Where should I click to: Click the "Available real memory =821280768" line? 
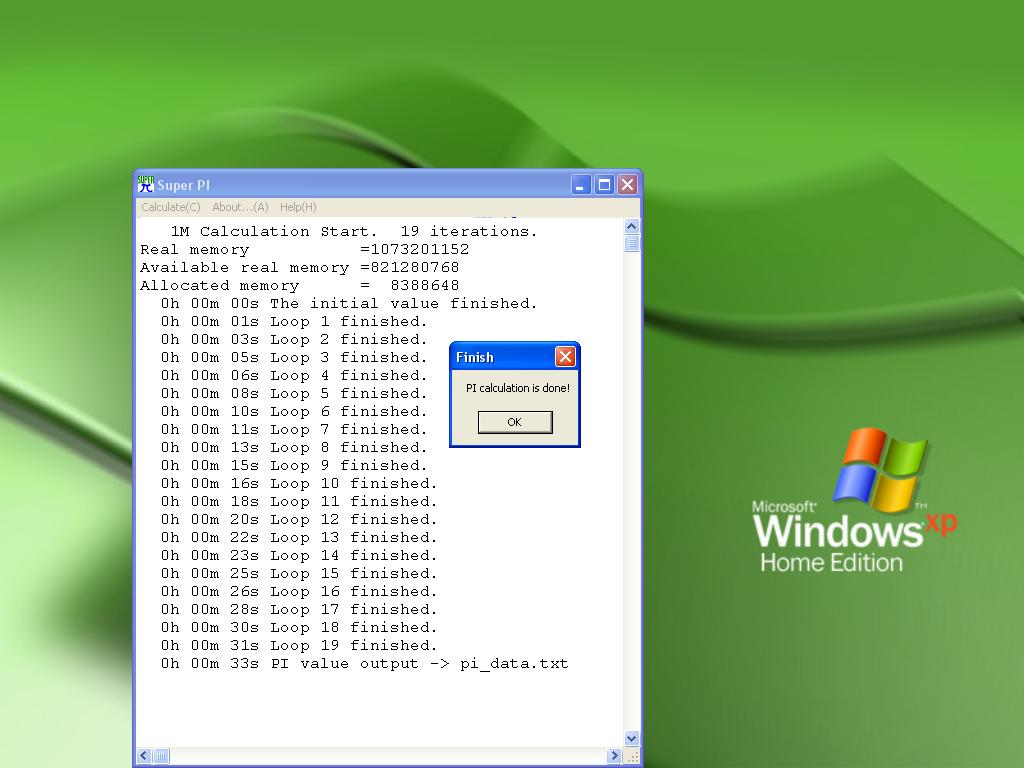coord(300,268)
